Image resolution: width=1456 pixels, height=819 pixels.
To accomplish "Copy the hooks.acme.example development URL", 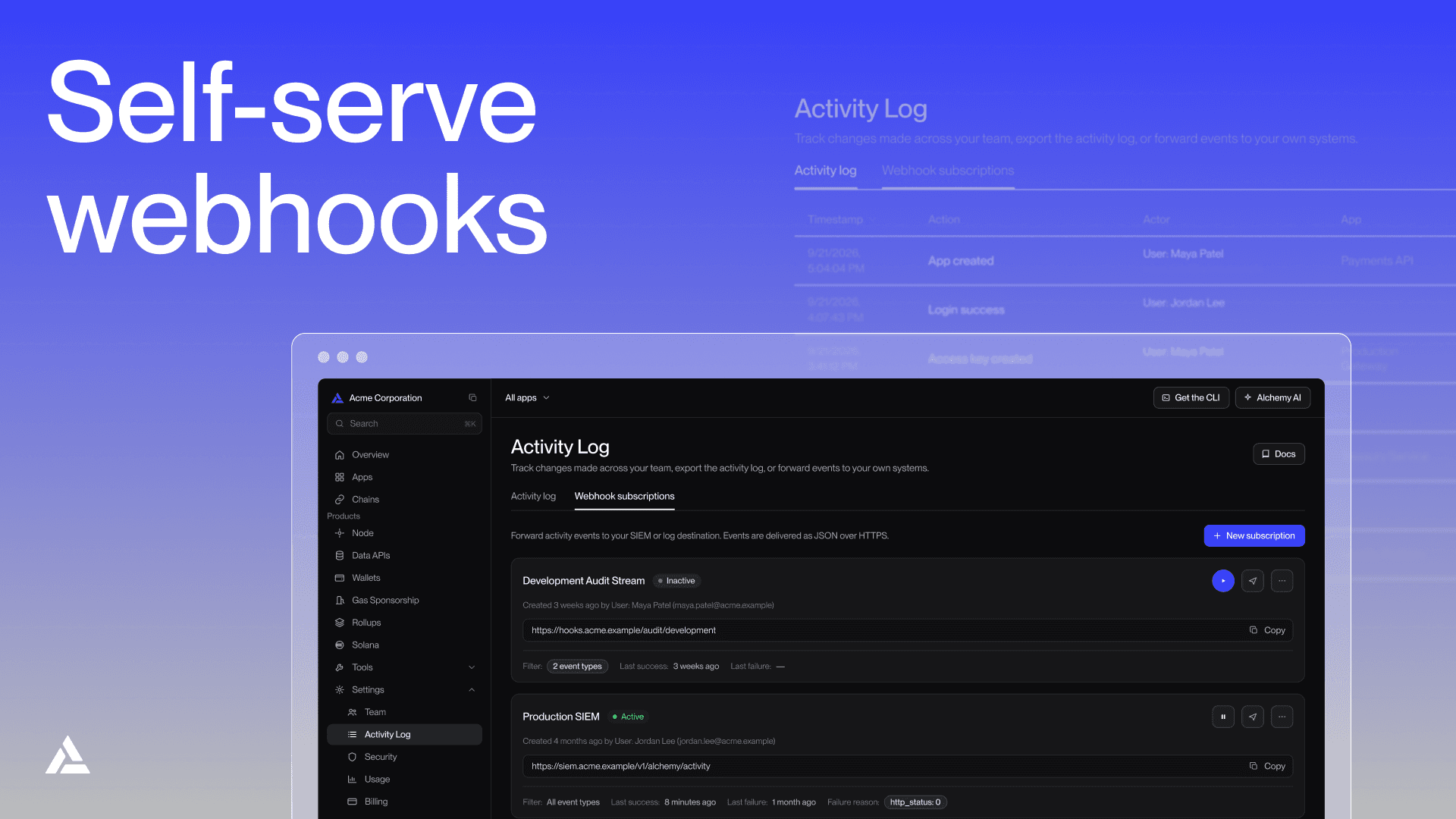I will click(1267, 631).
